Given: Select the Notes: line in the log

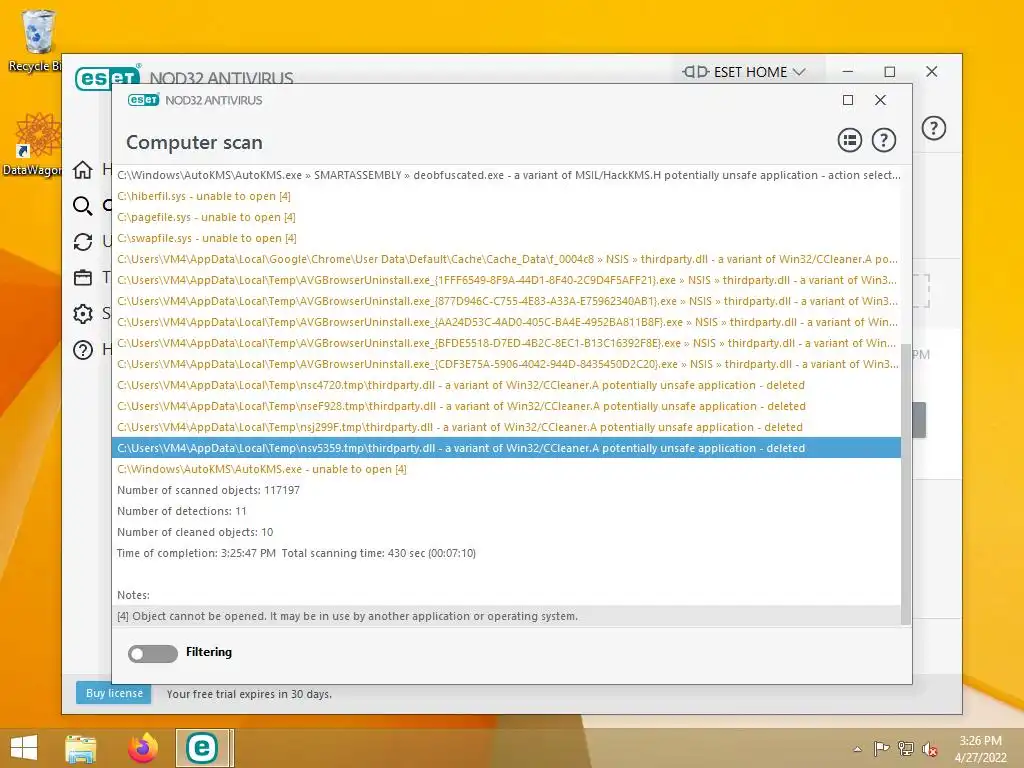Looking at the screenshot, I should tap(506, 595).
